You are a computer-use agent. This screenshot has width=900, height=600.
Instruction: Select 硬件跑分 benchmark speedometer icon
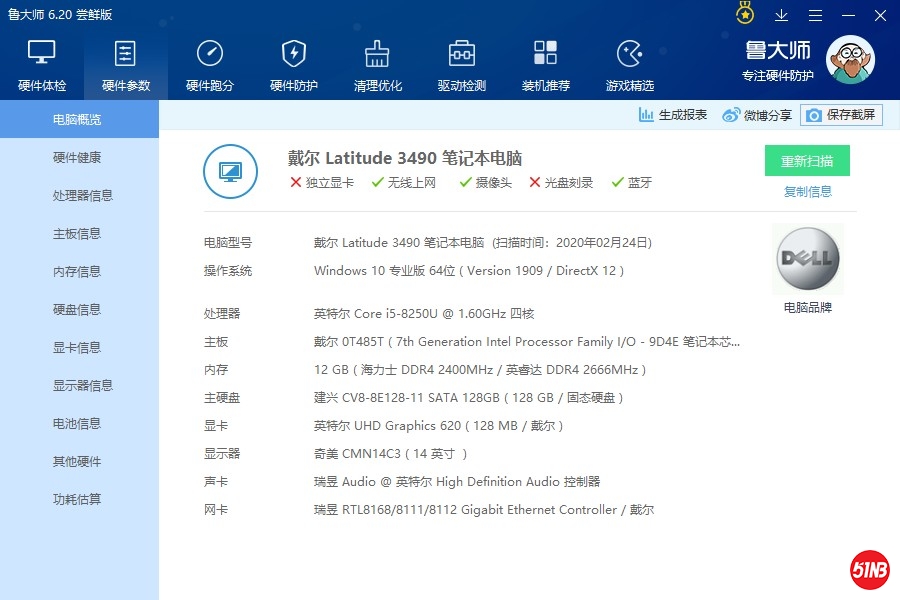[x=210, y=64]
